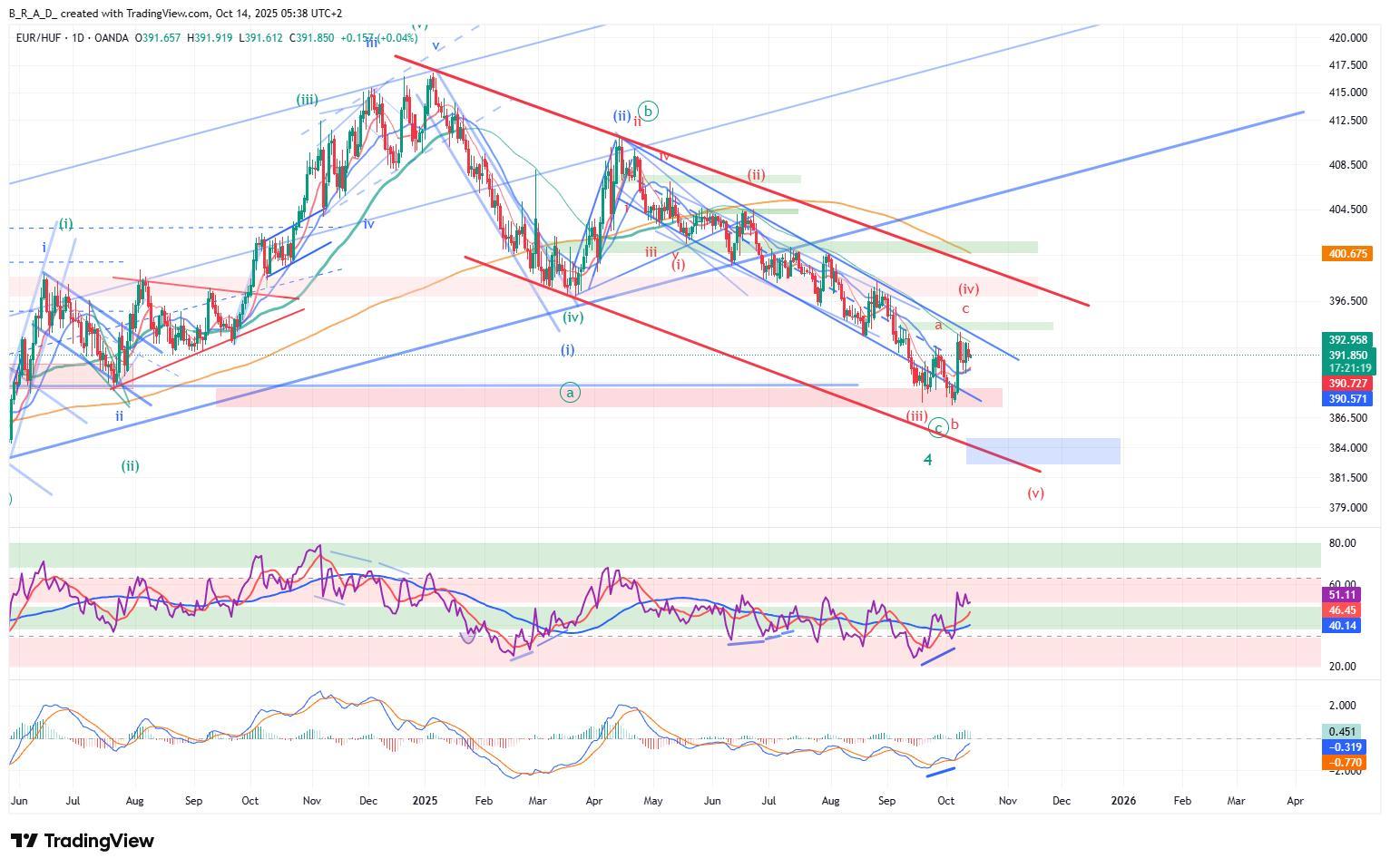Click the purple 51.11 RSI value tag

coord(1341,595)
